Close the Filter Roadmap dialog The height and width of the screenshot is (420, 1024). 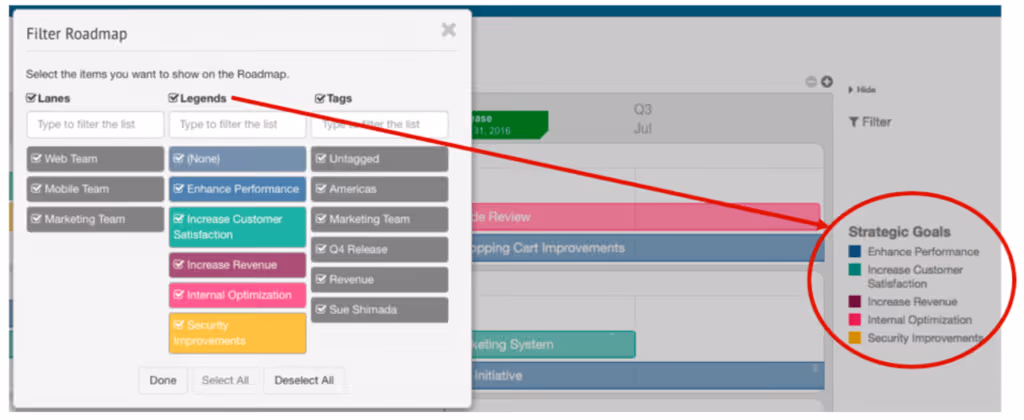(x=448, y=29)
